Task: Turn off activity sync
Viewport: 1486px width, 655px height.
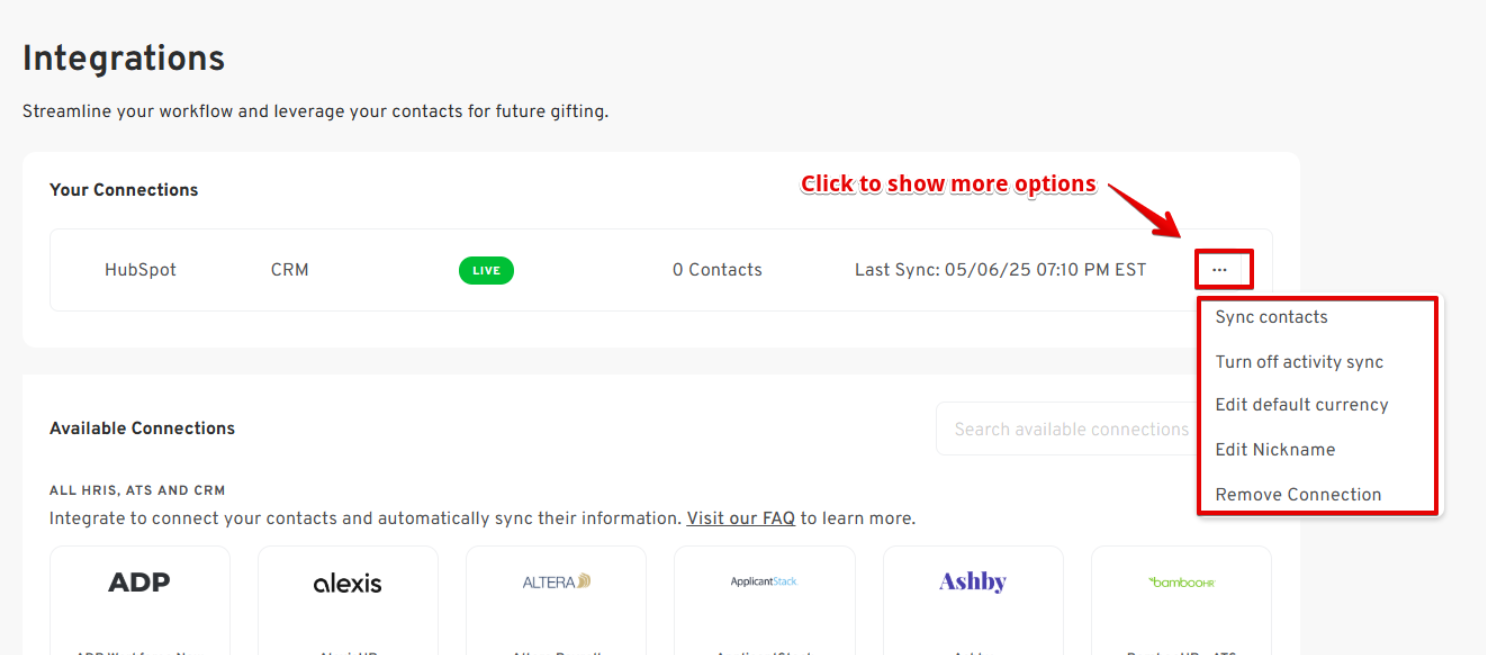Action: pyautogui.click(x=1299, y=362)
